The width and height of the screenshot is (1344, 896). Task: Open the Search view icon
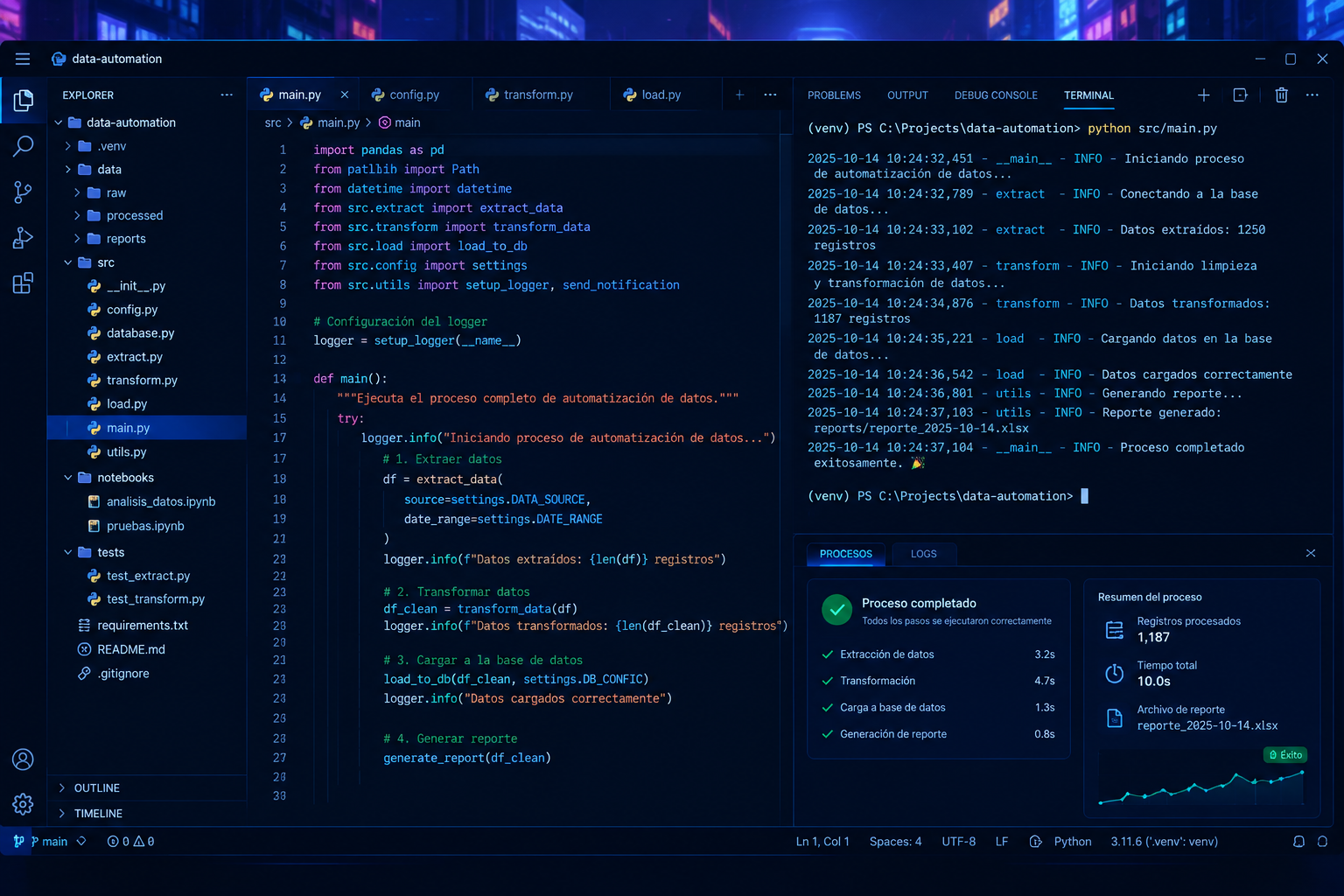[x=24, y=146]
